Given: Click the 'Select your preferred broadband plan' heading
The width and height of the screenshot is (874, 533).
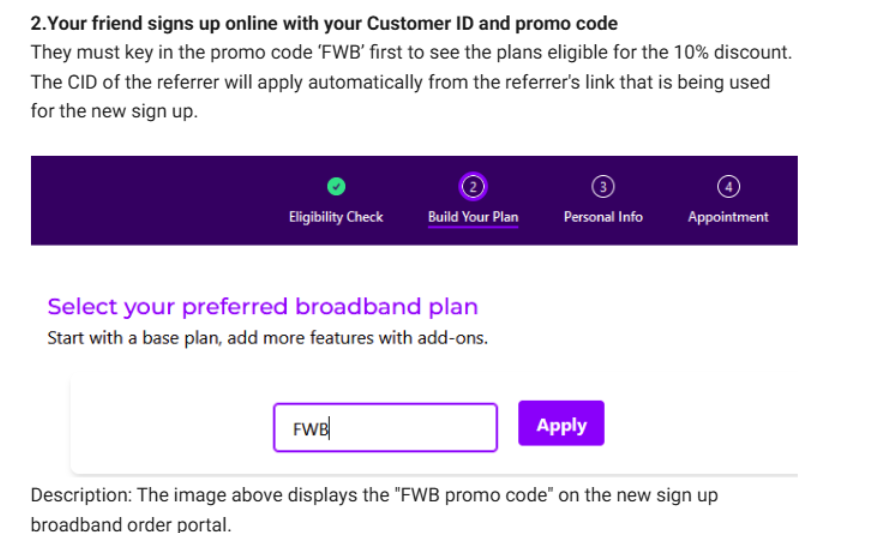Looking at the screenshot, I should point(262,307).
